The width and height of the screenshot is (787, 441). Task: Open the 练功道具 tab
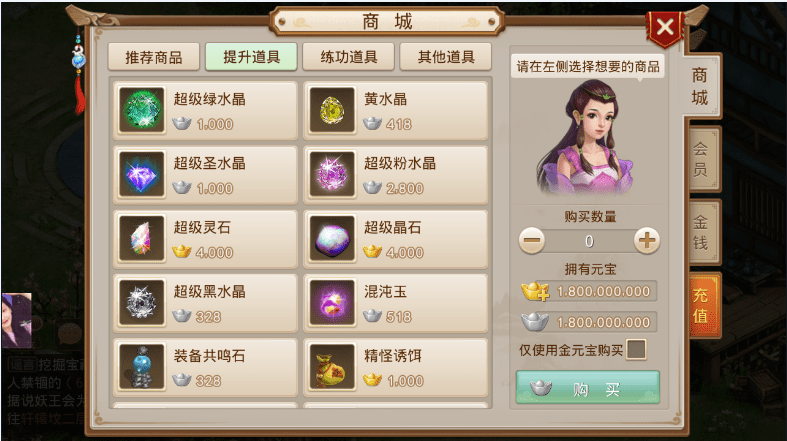[x=348, y=57]
